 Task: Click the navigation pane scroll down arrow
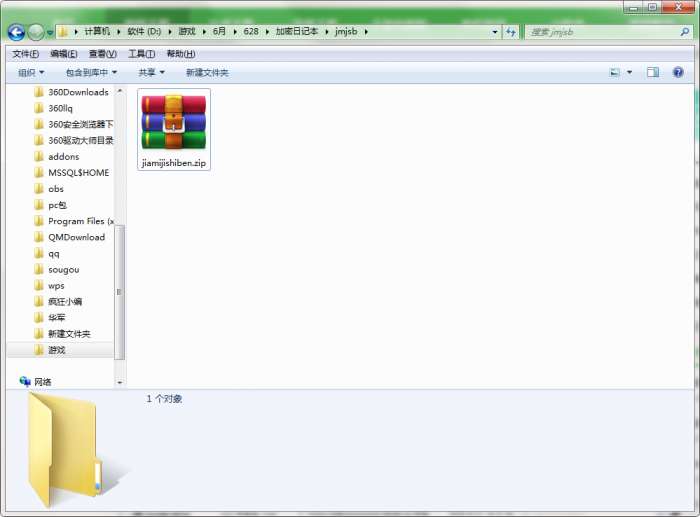coord(120,383)
